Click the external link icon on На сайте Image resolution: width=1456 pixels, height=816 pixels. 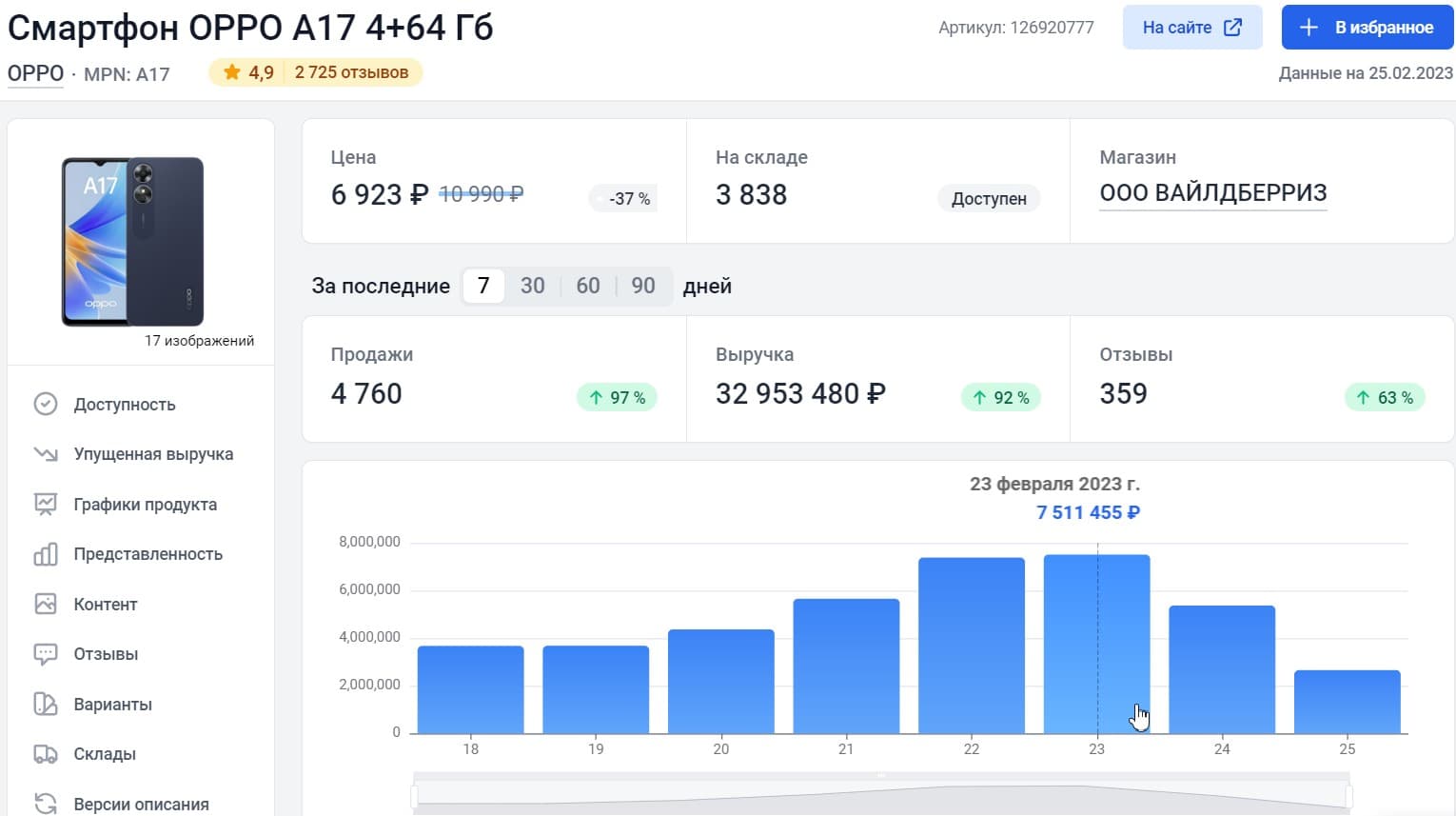point(1232,28)
